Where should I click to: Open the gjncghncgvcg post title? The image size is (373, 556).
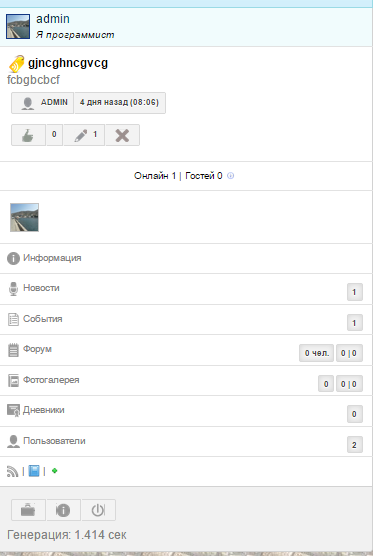[68, 63]
